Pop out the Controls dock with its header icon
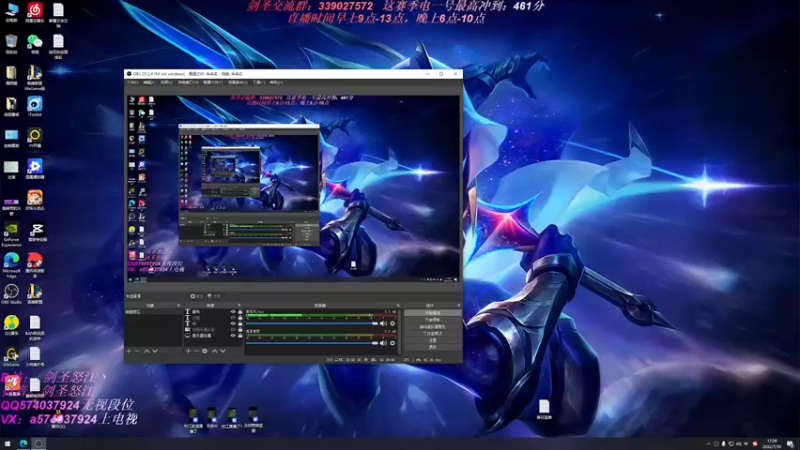800x450 pixels. [459, 305]
